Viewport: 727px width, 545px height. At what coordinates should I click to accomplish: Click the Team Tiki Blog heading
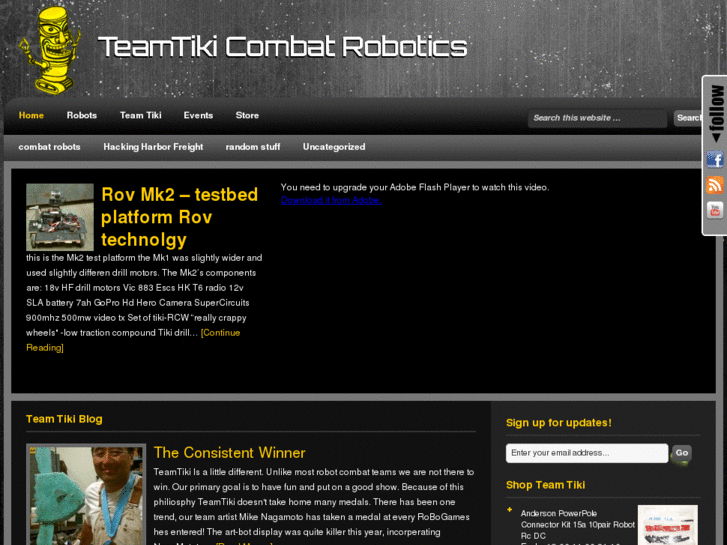click(64, 419)
